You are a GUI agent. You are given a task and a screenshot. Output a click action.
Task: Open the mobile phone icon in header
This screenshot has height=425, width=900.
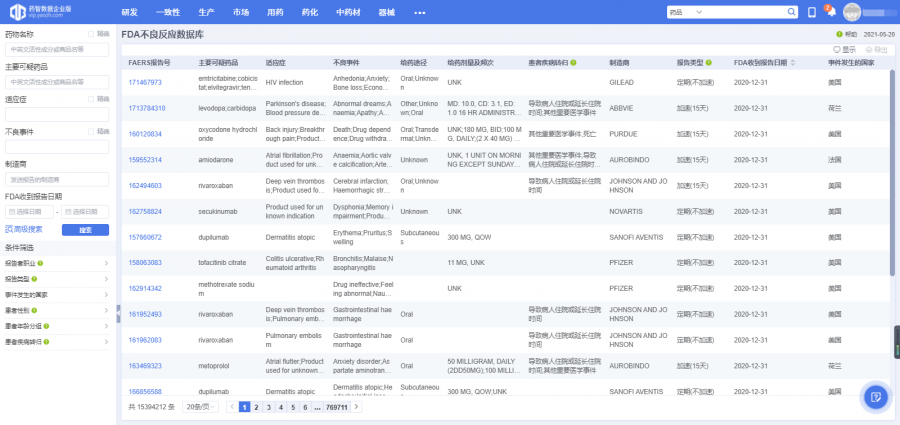[812, 12]
